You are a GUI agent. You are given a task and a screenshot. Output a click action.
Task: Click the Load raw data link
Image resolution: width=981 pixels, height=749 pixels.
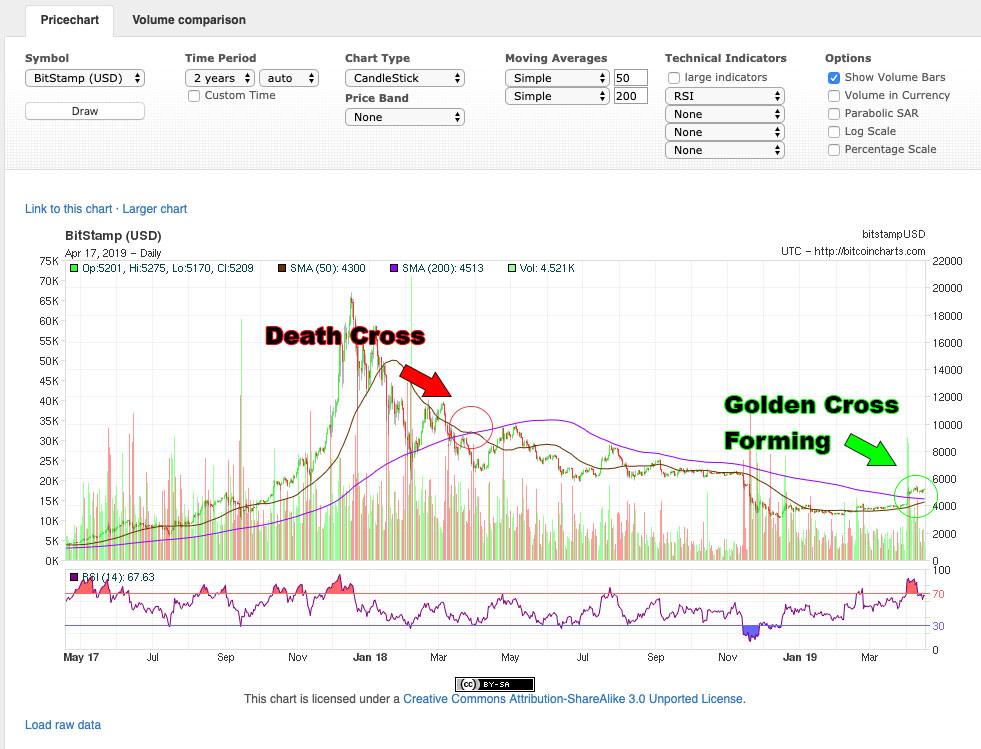[x=63, y=725]
